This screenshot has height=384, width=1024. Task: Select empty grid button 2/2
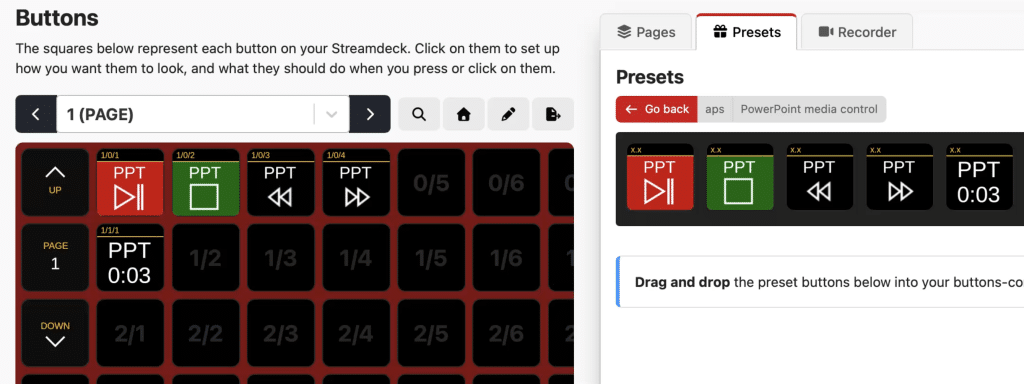[205, 332]
